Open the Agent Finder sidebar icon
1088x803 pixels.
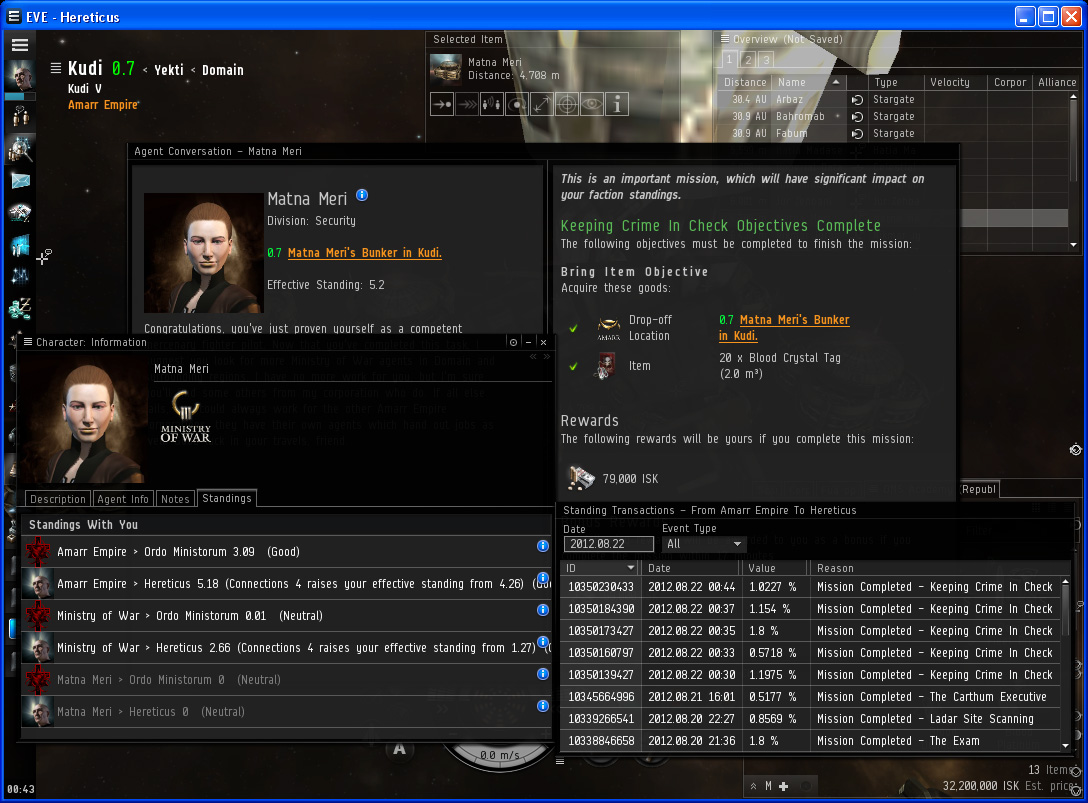pyautogui.click(x=20, y=148)
